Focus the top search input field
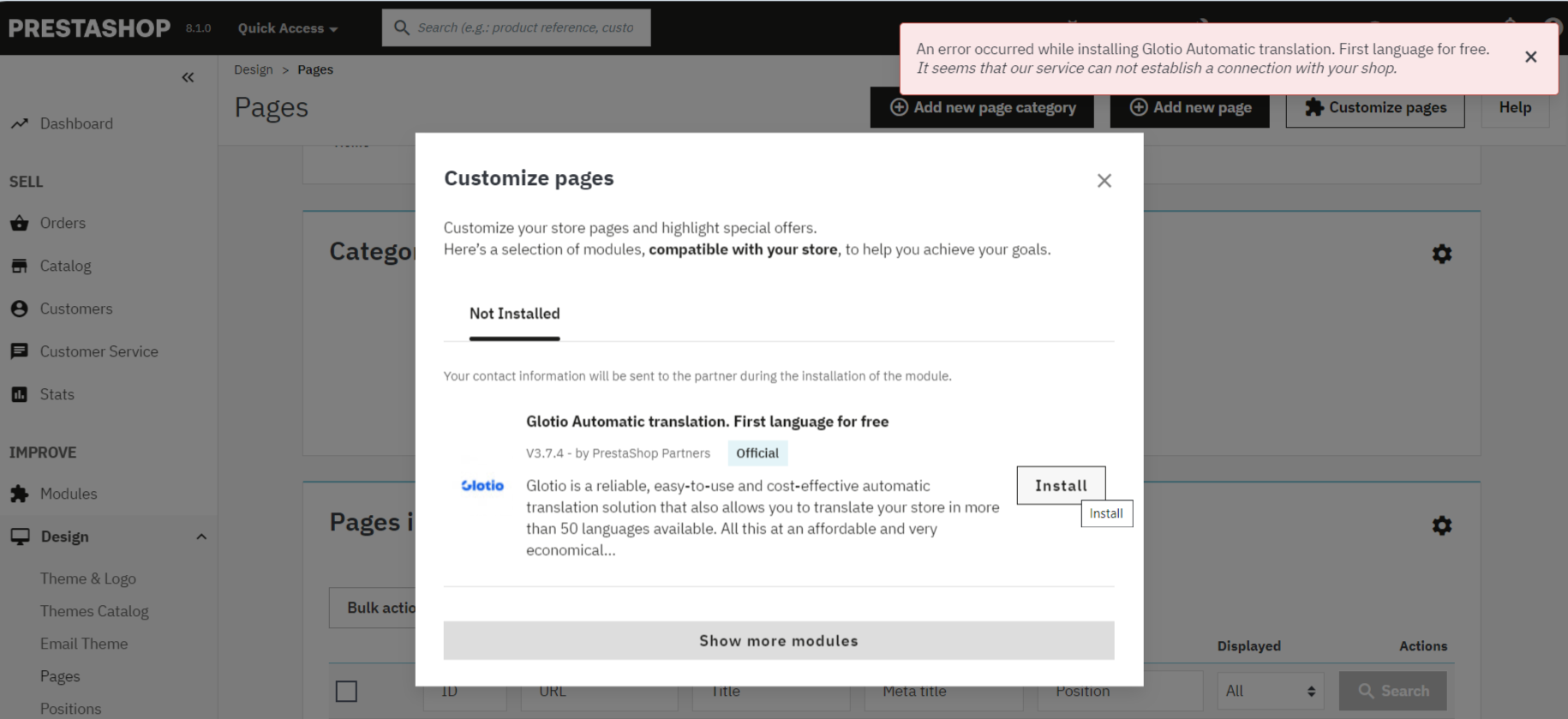The image size is (1568, 719). 525,27
